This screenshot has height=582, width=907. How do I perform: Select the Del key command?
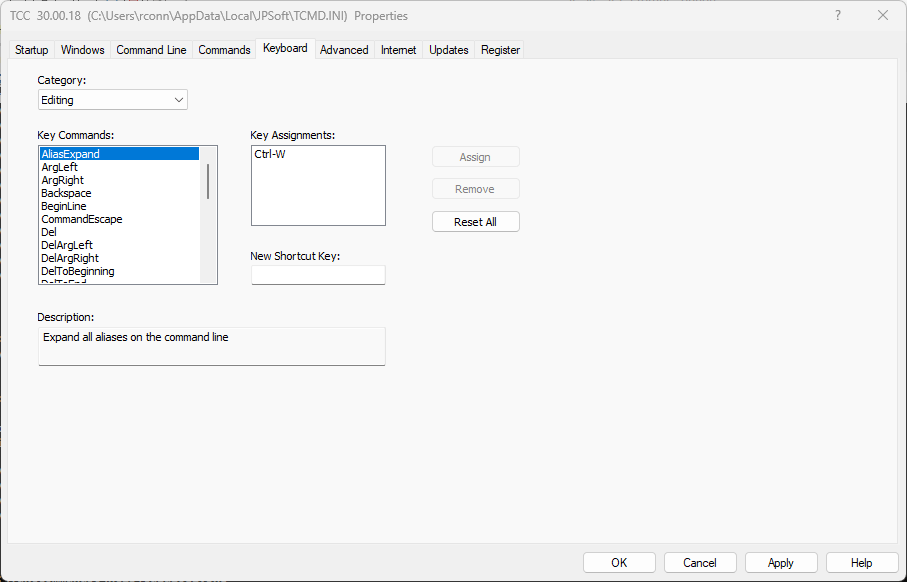click(x=119, y=232)
